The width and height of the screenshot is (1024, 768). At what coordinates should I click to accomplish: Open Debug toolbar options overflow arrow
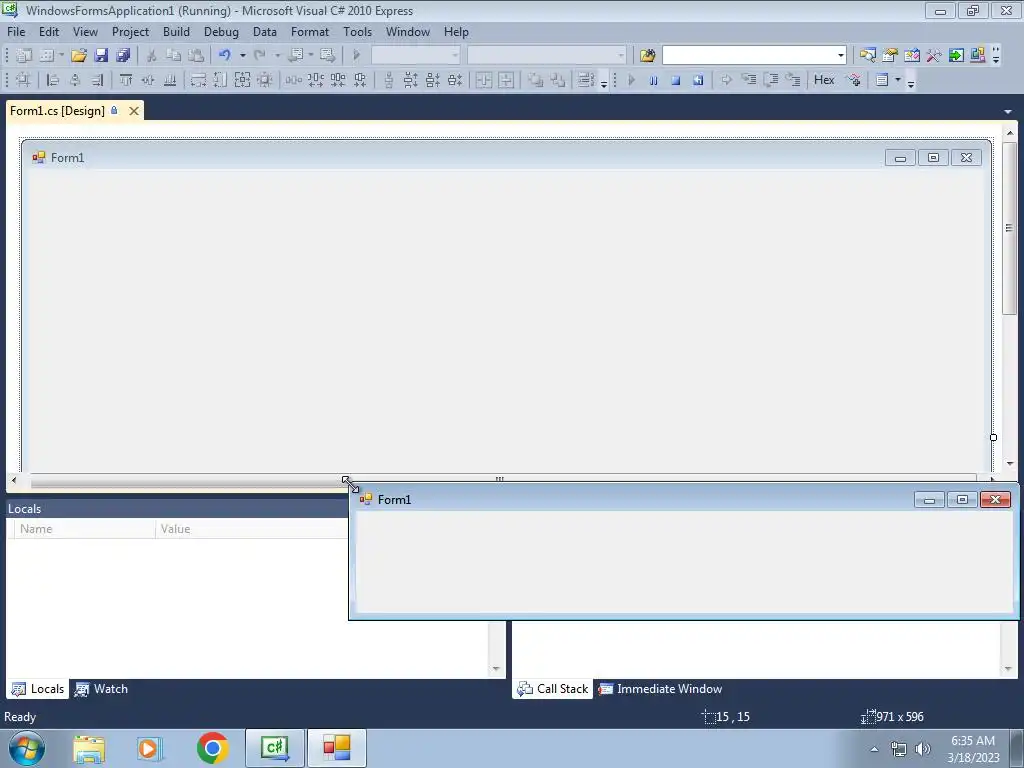point(911,82)
